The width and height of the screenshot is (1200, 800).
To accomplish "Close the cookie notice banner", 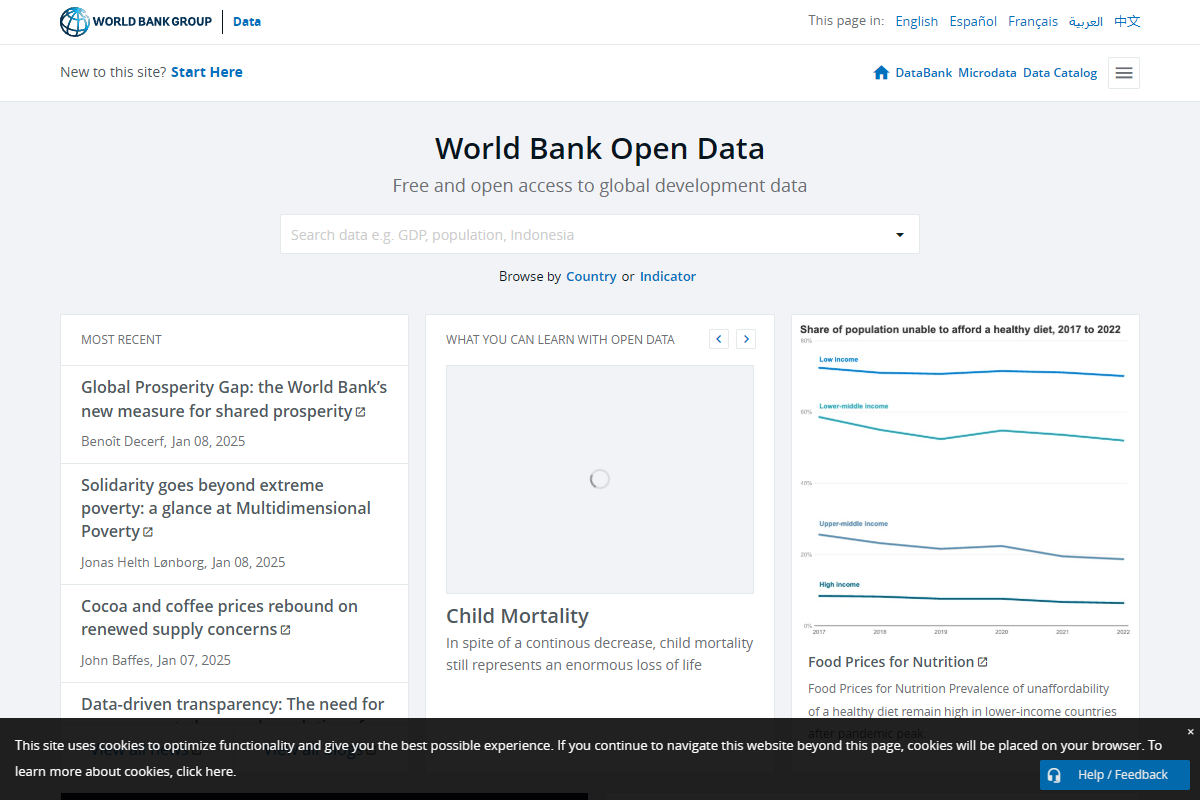I will click(x=1190, y=732).
